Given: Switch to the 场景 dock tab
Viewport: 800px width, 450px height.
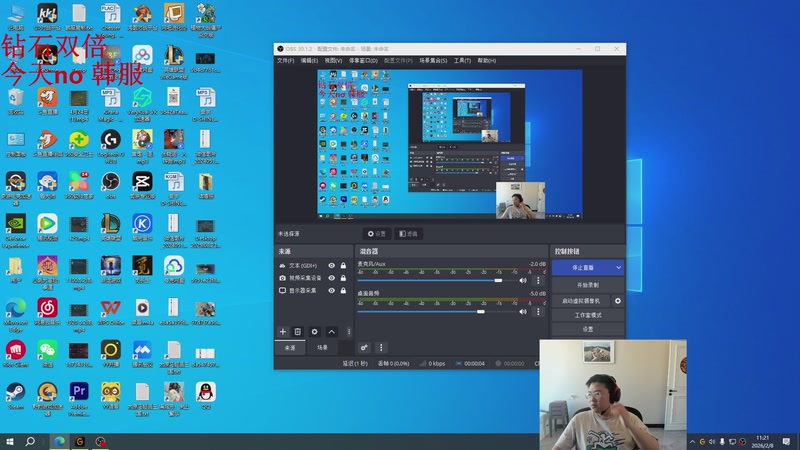Looking at the screenshot, I should [322, 347].
